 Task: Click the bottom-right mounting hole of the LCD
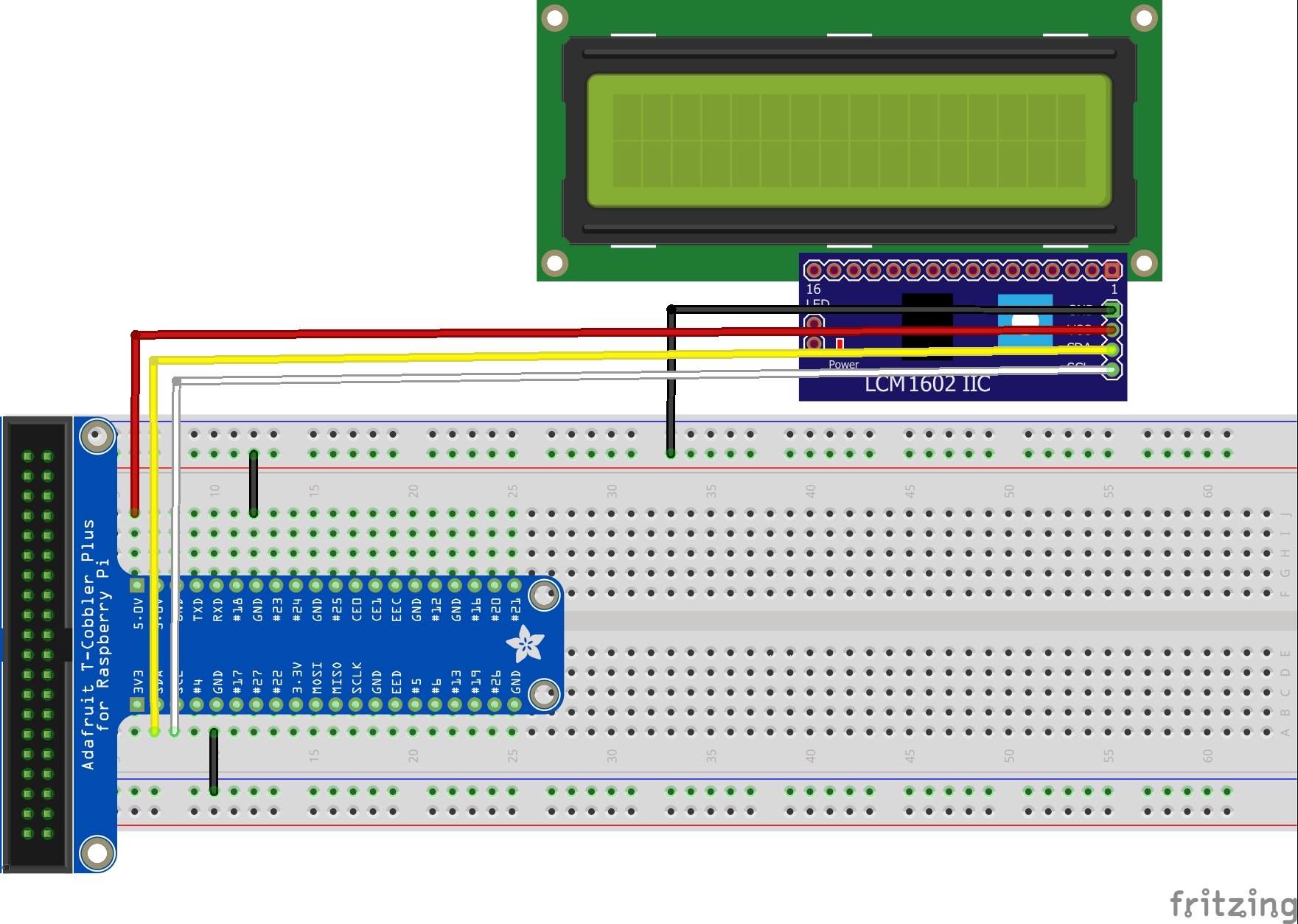coord(1144,262)
